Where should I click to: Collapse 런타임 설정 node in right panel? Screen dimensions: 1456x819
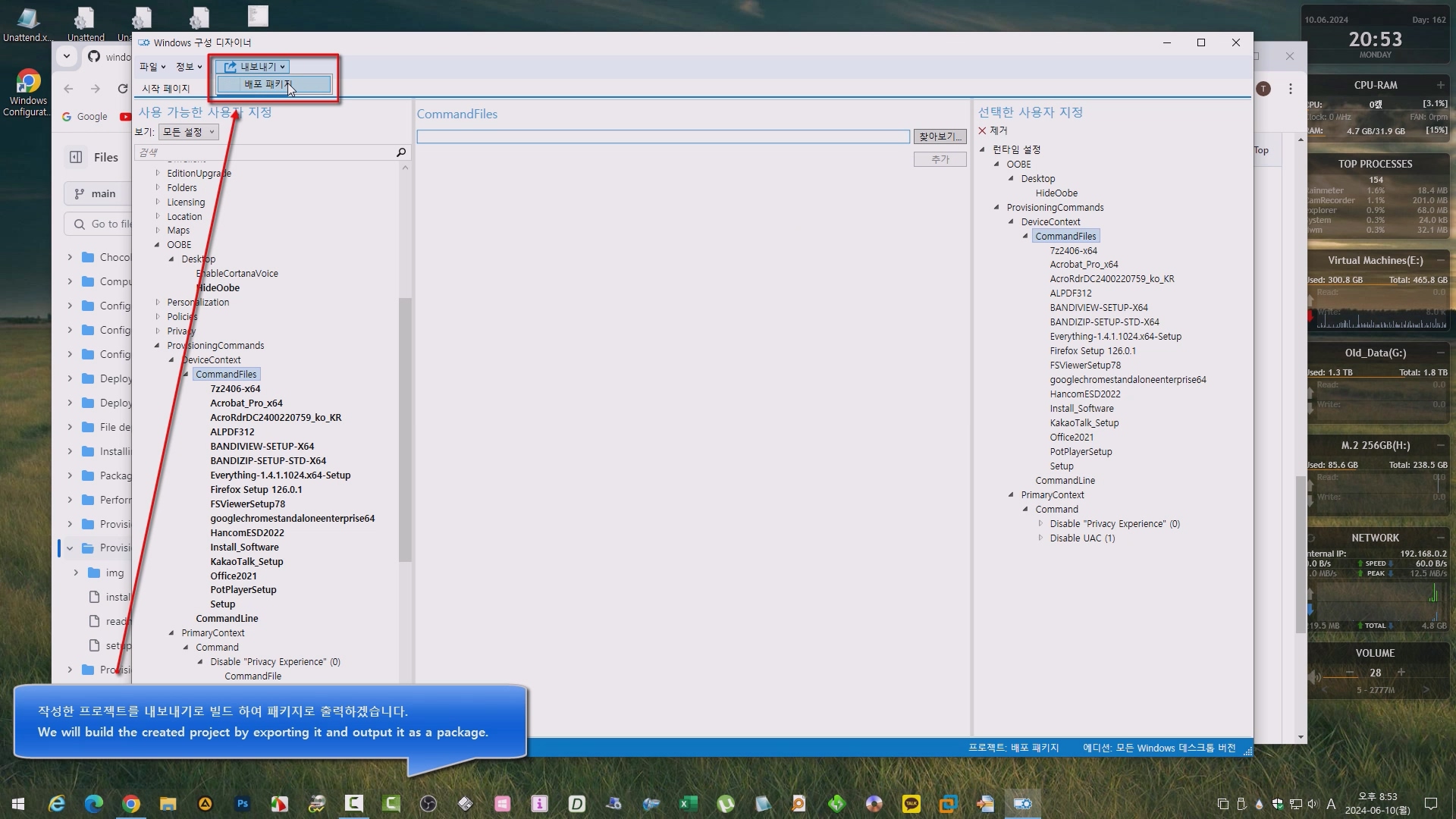983,149
